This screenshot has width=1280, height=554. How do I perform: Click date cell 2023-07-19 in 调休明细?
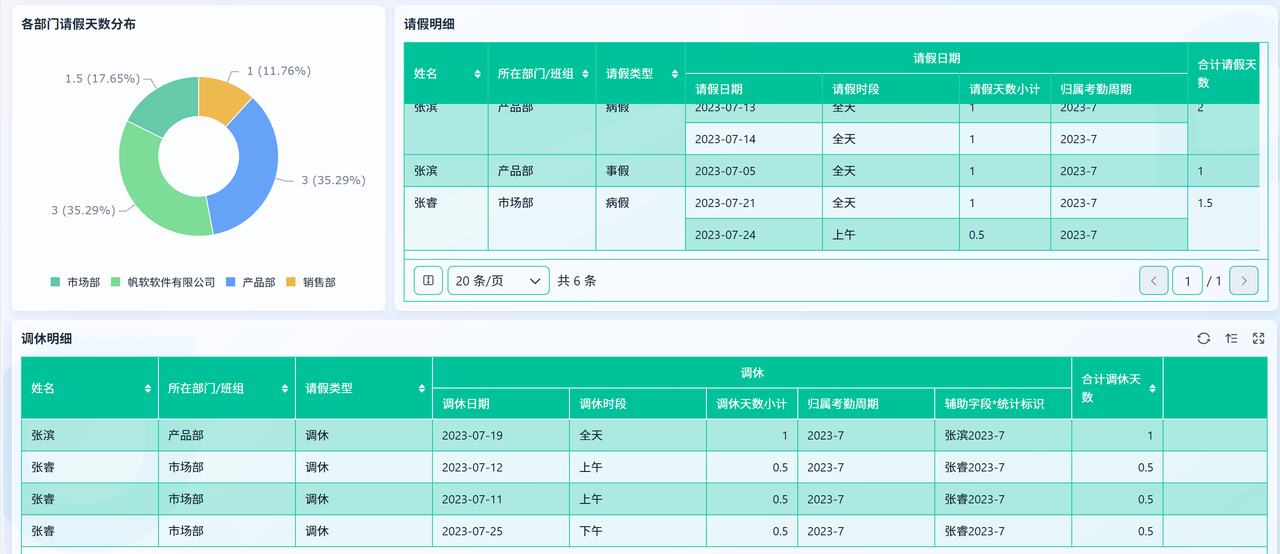coord(501,435)
